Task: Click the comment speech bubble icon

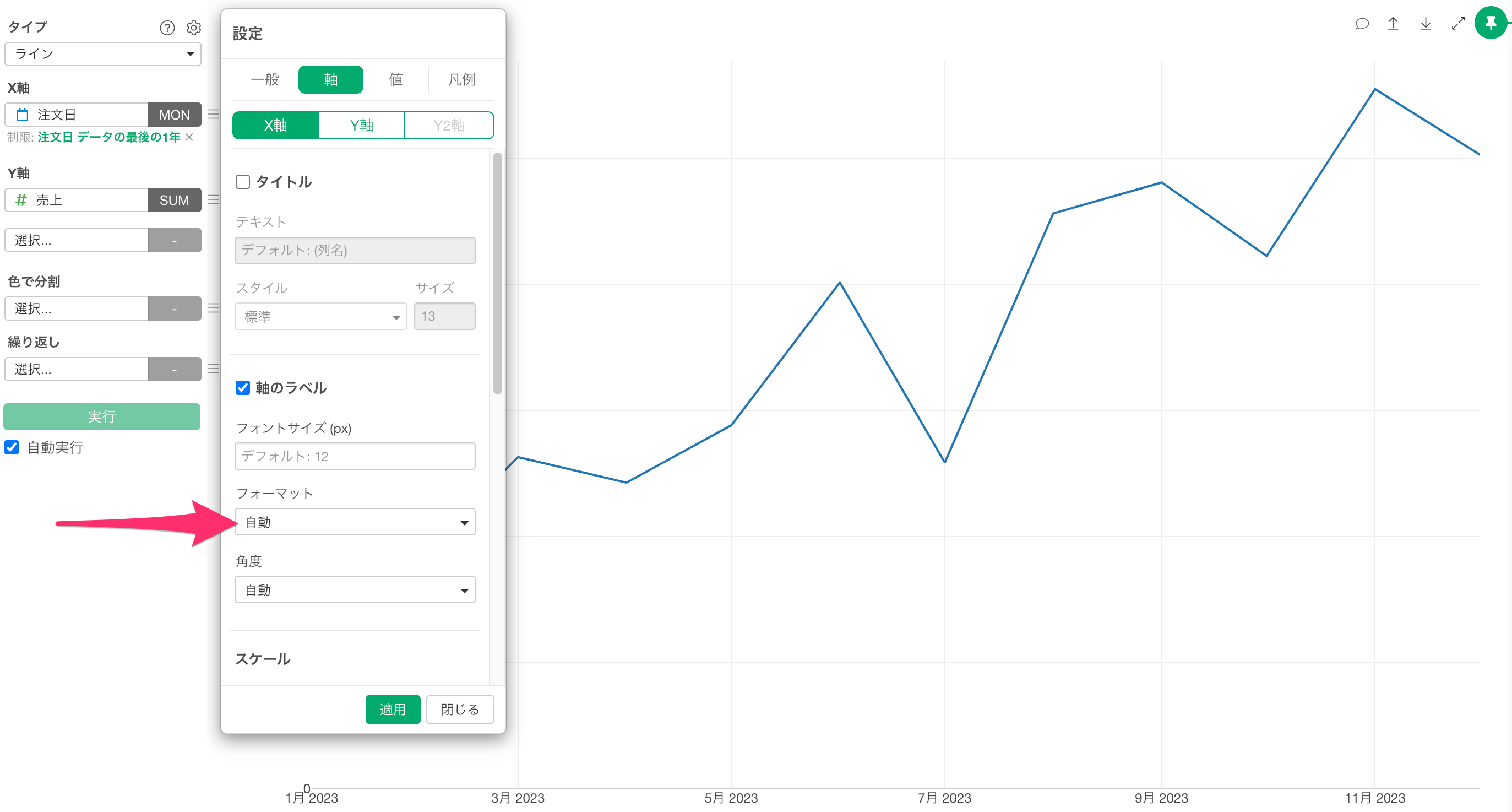Action: (x=1362, y=24)
